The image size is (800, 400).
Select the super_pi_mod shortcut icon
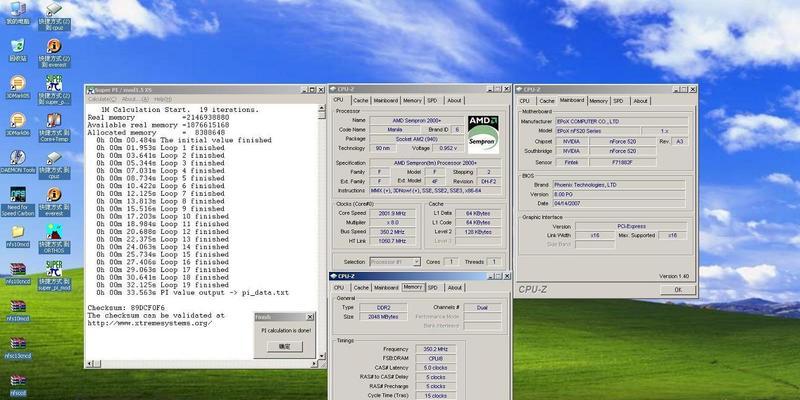54,276
